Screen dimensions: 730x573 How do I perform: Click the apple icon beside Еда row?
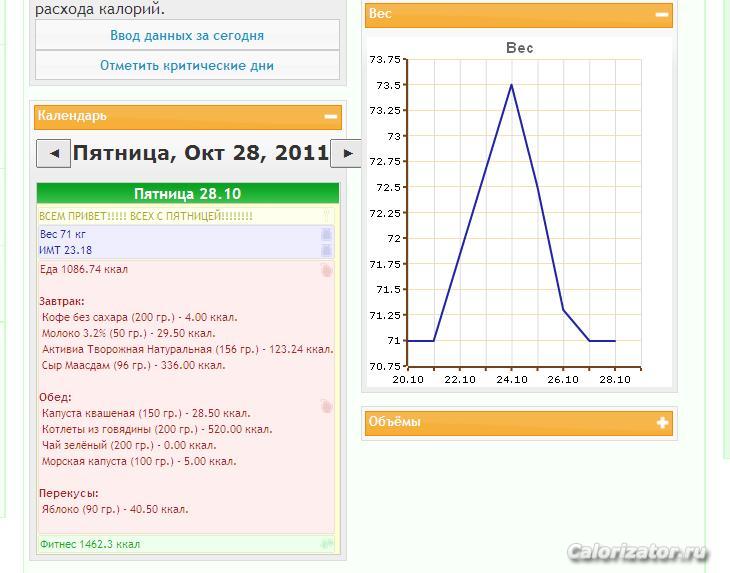pos(326,270)
